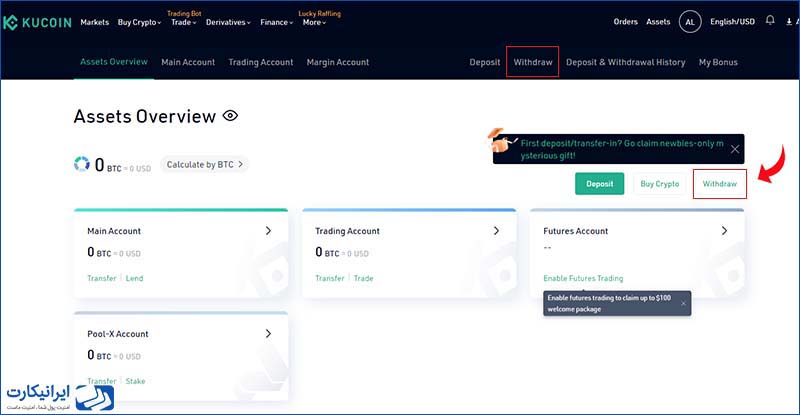Open the My Bonus tab

pos(718,62)
